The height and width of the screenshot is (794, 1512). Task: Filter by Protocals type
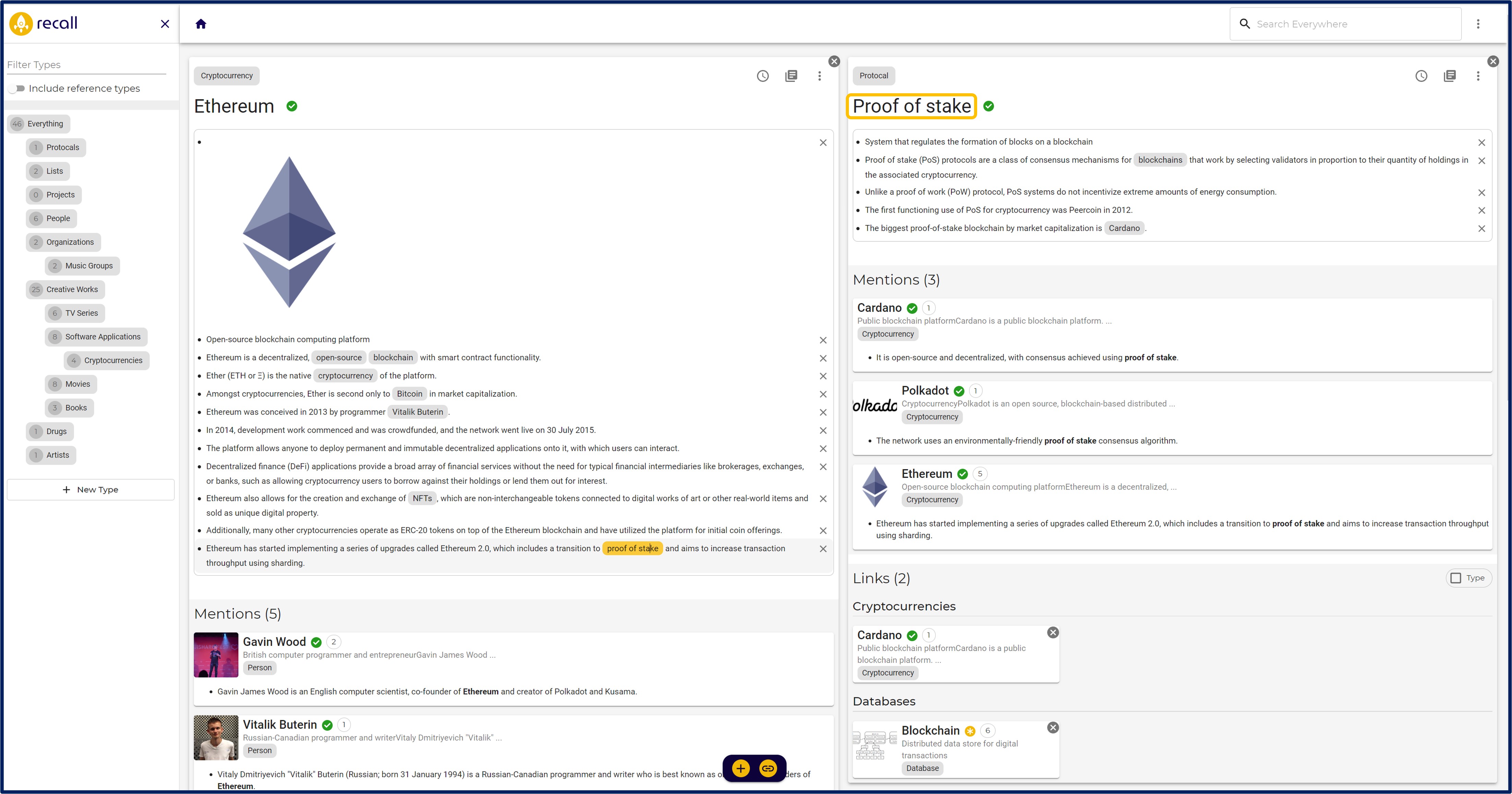click(x=56, y=147)
